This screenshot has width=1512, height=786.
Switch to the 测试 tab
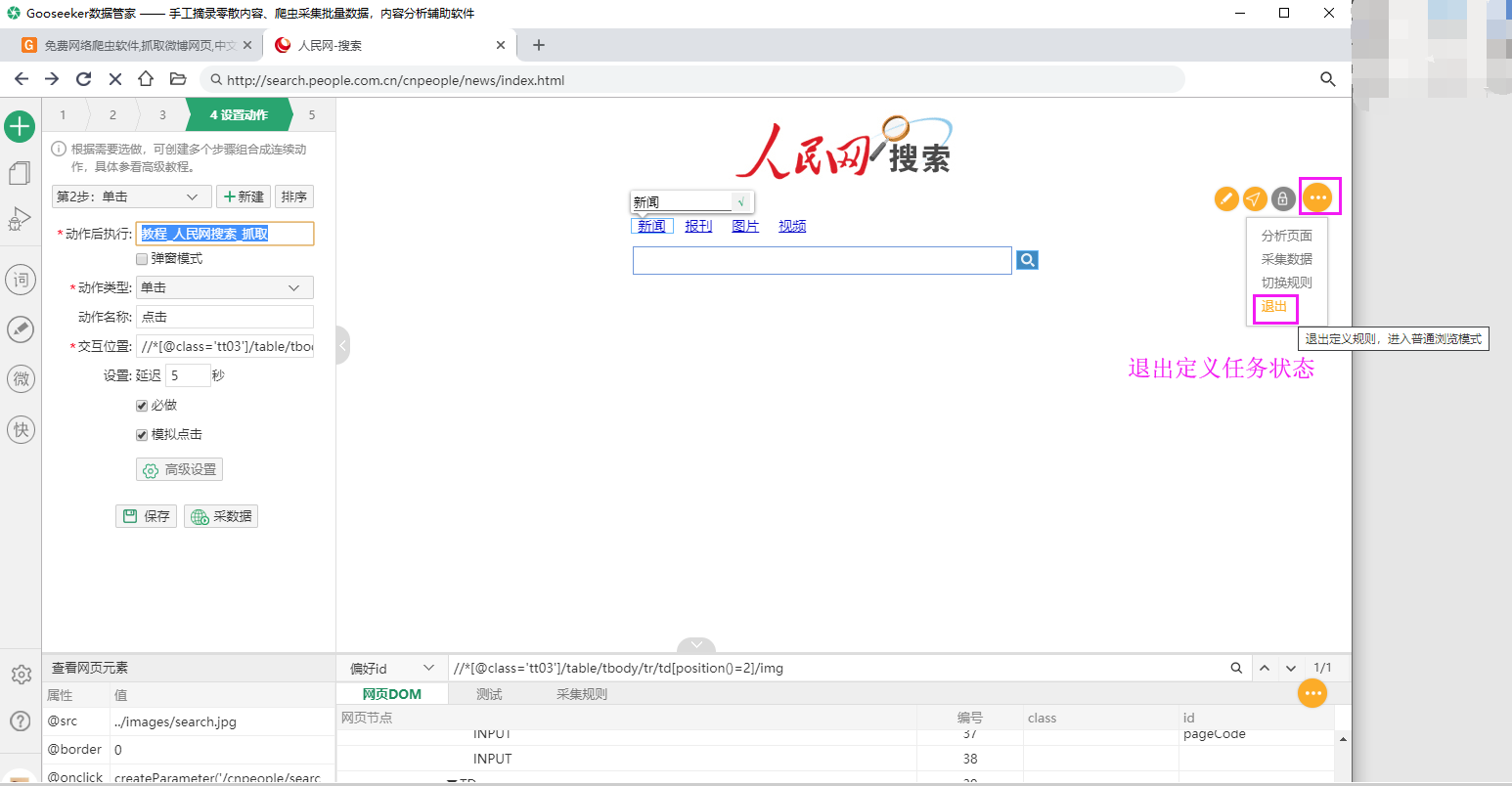(489, 694)
